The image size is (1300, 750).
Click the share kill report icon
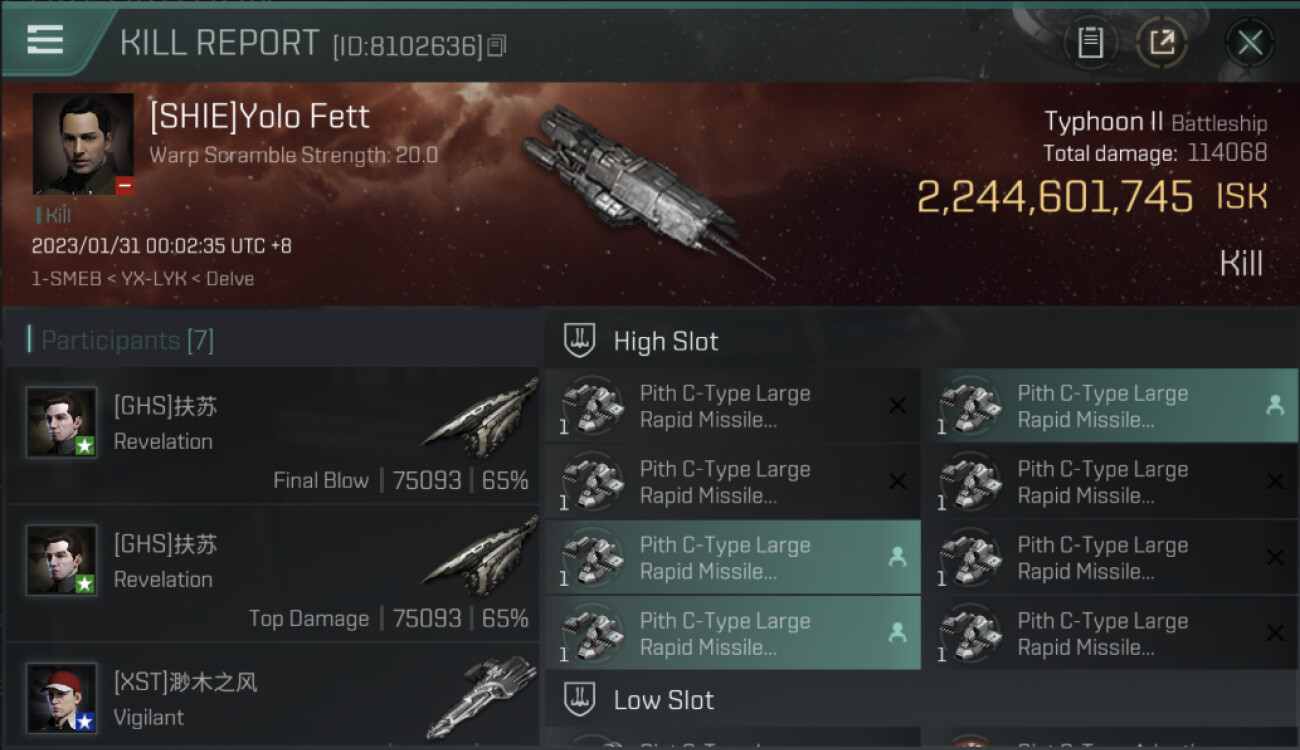(1162, 43)
